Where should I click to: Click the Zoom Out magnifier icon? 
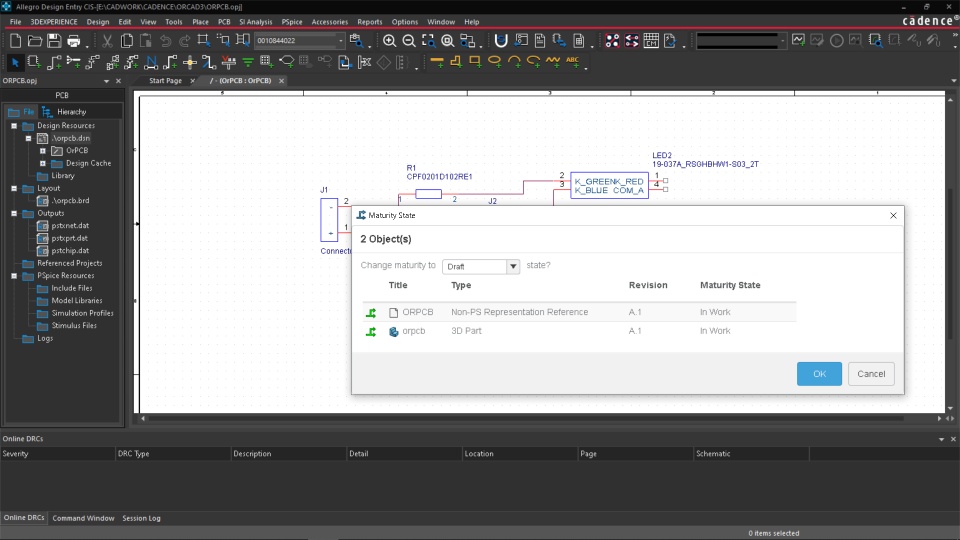click(x=409, y=41)
